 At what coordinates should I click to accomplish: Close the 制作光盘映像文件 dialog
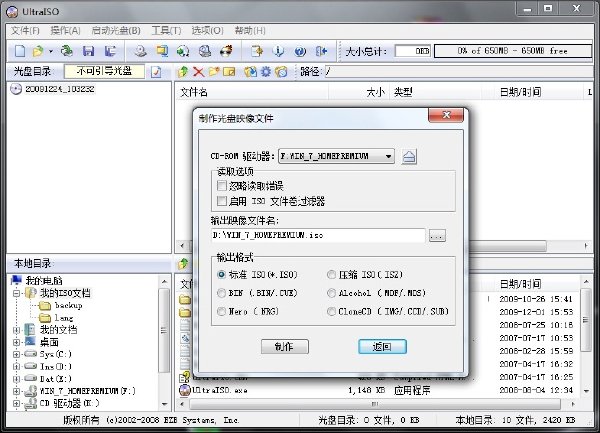pos(446,115)
